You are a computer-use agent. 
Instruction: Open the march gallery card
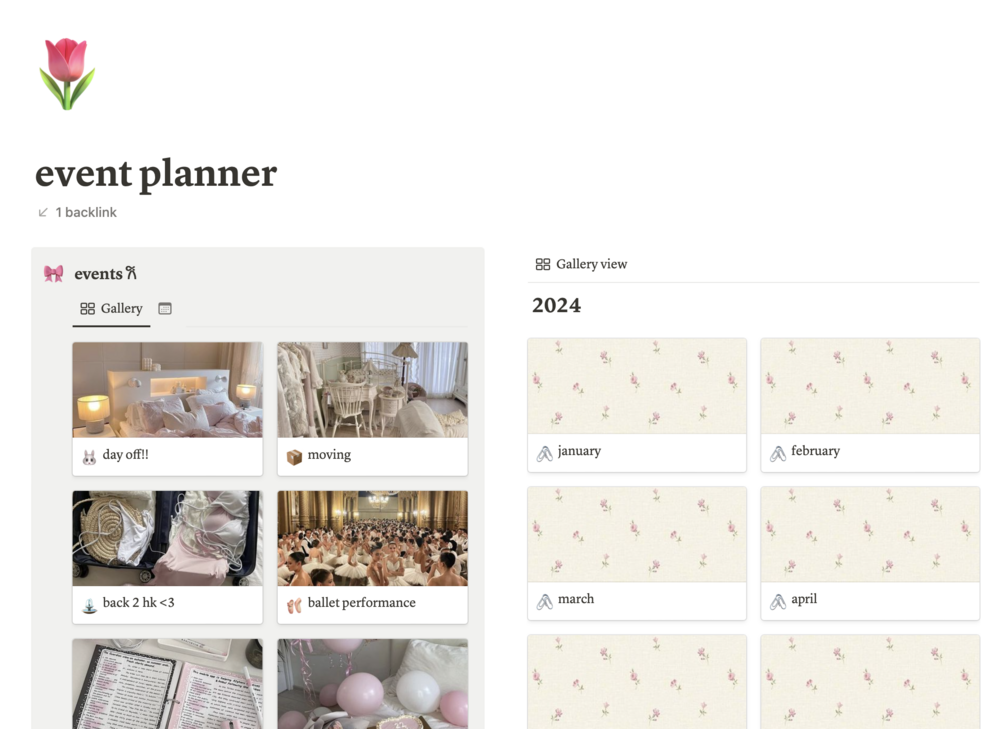pyautogui.click(x=637, y=553)
